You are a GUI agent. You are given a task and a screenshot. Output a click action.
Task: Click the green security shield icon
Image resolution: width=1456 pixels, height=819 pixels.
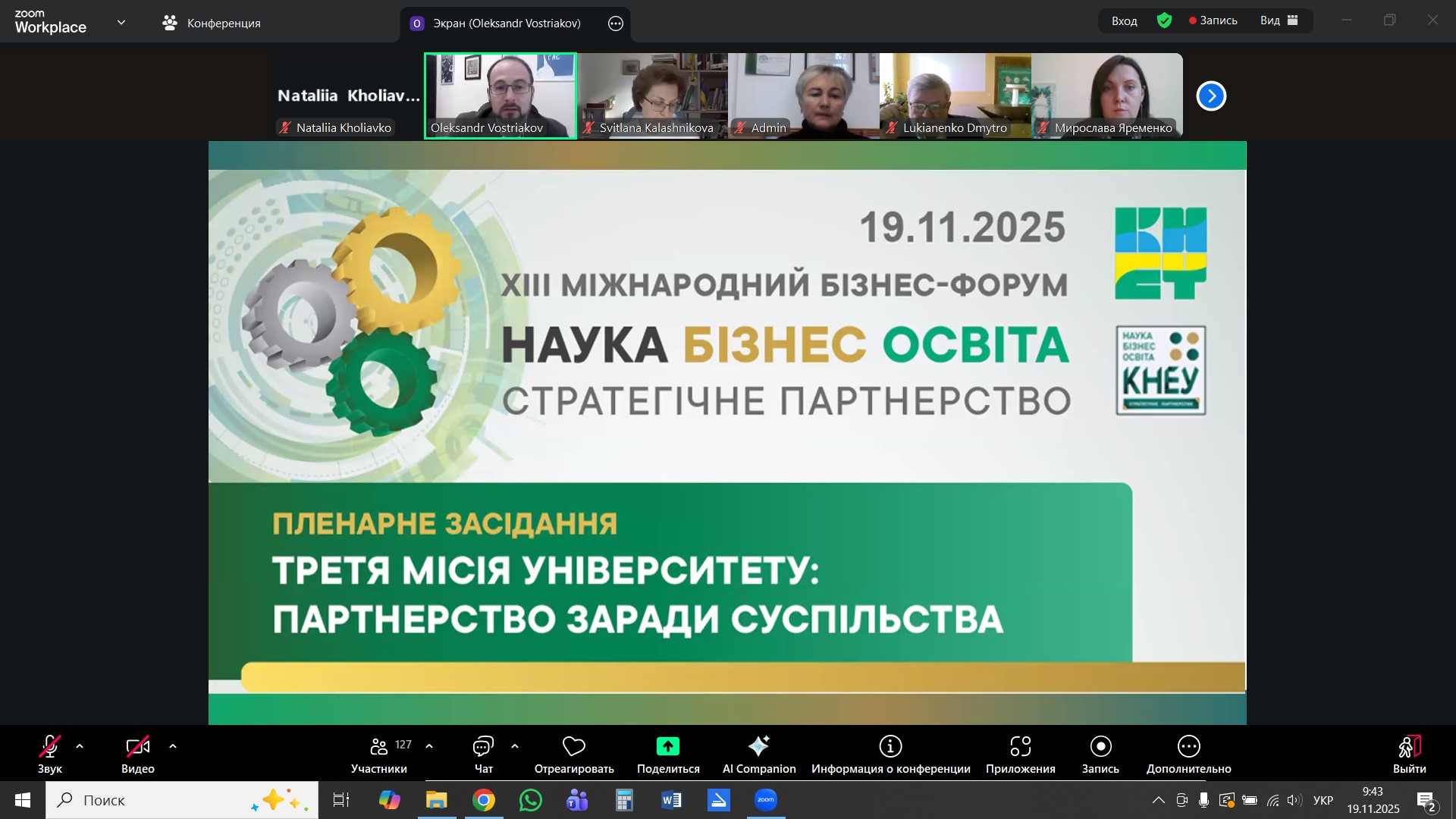tap(1166, 20)
